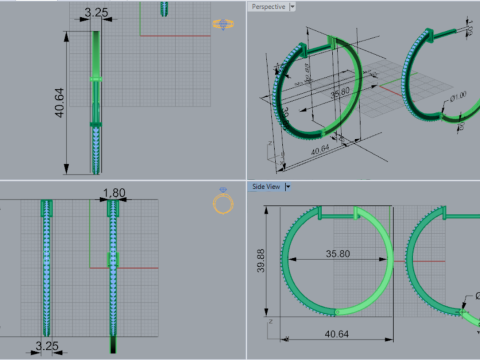Select the 35.80 dimension in Side View
This screenshot has width=480, height=360.
(x=338, y=254)
